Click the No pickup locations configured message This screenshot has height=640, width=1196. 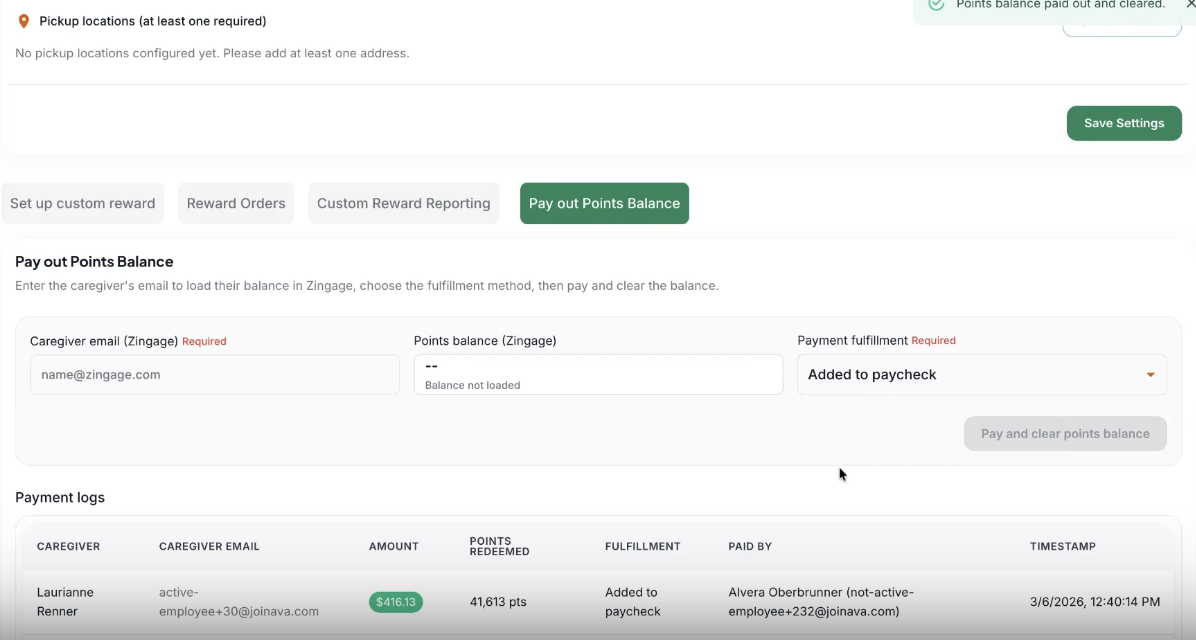point(212,53)
